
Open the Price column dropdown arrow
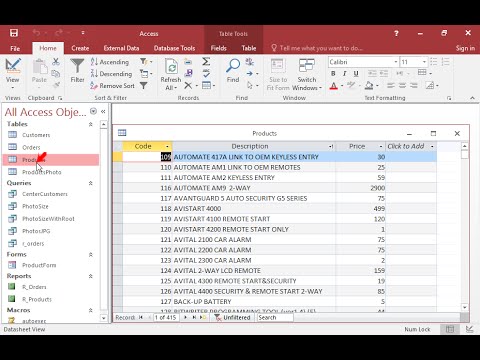pyautogui.click(x=381, y=146)
